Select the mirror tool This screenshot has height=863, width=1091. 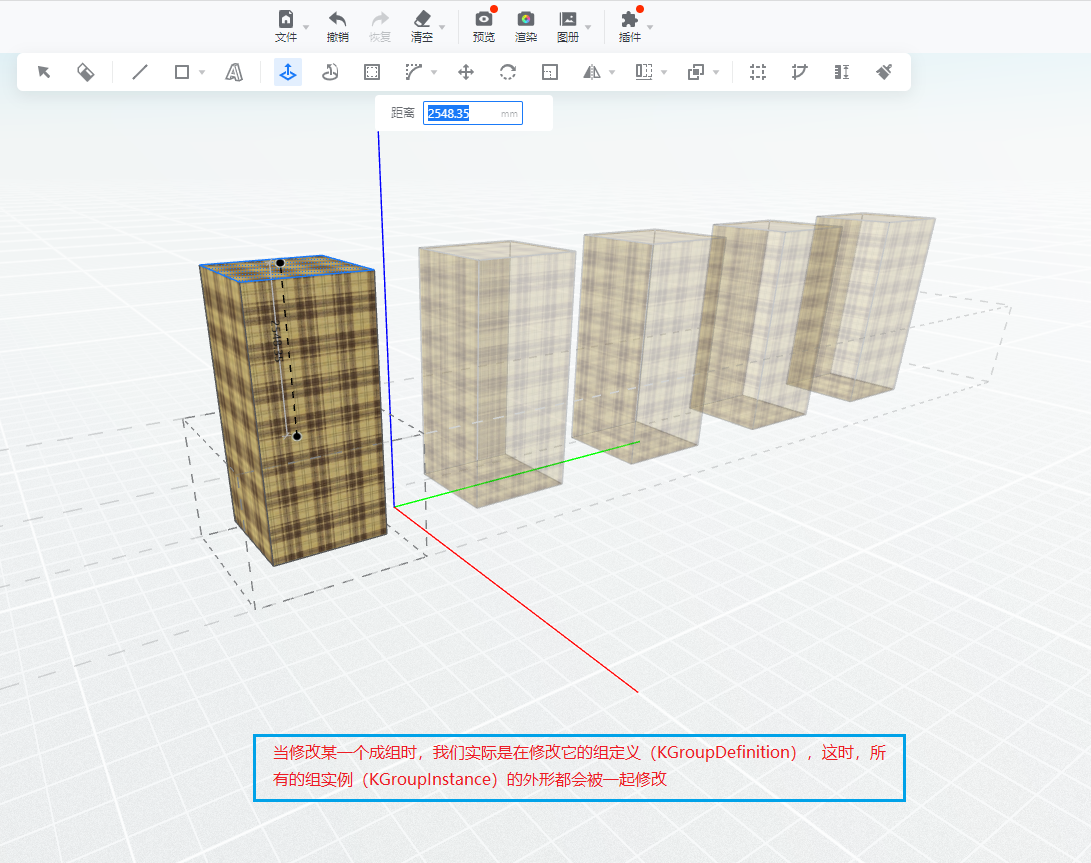591,72
